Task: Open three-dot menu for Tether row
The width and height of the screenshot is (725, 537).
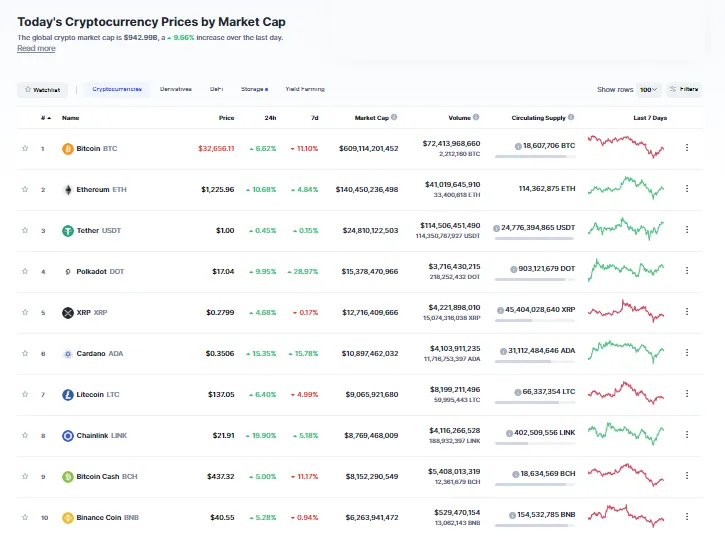Action: click(687, 229)
